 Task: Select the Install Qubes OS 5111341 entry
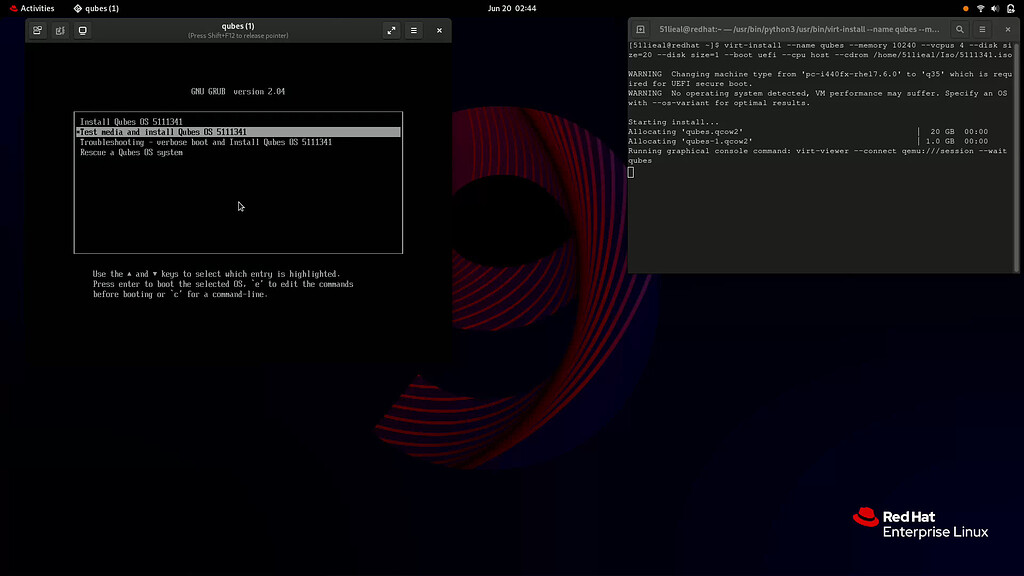130,121
